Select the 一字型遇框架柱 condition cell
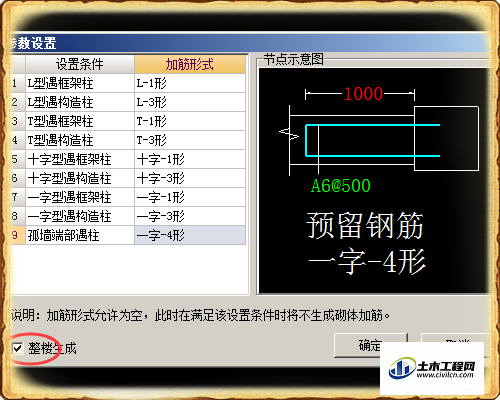 (80, 197)
